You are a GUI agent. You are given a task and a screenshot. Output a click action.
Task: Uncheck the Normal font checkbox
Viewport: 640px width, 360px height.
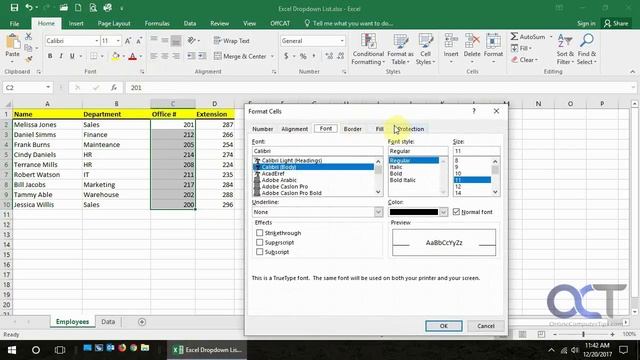pos(456,212)
